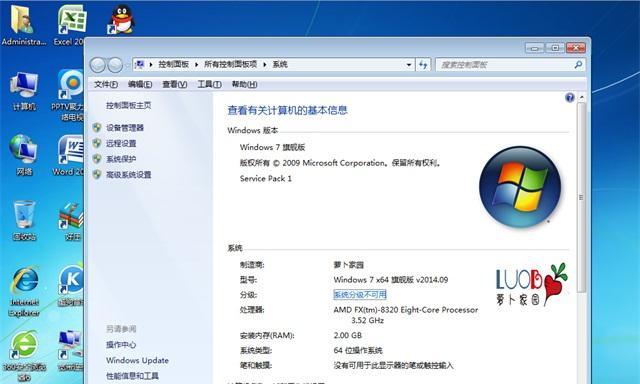The height and width of the screenshot is (384, 640).
Task: Click the control panel icon in address bar
Action: click(x=140, y=64)
